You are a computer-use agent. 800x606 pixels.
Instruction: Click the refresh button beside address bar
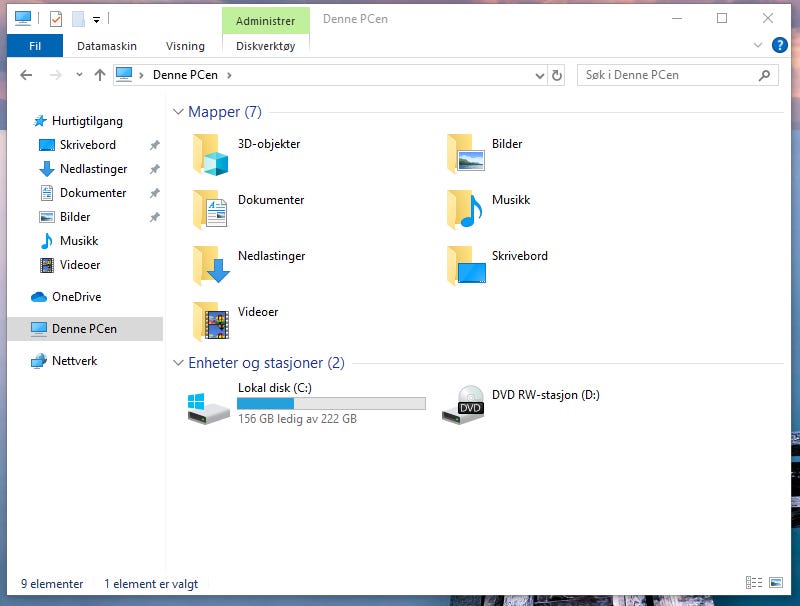coord(557,75)
